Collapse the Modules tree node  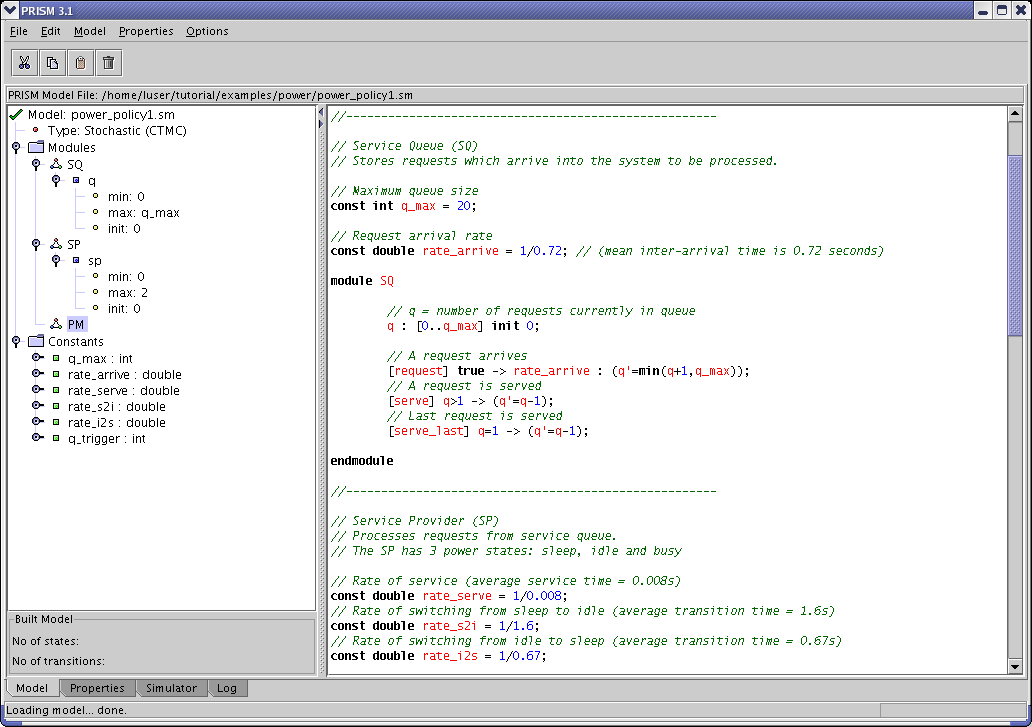(x=16, y=147)
